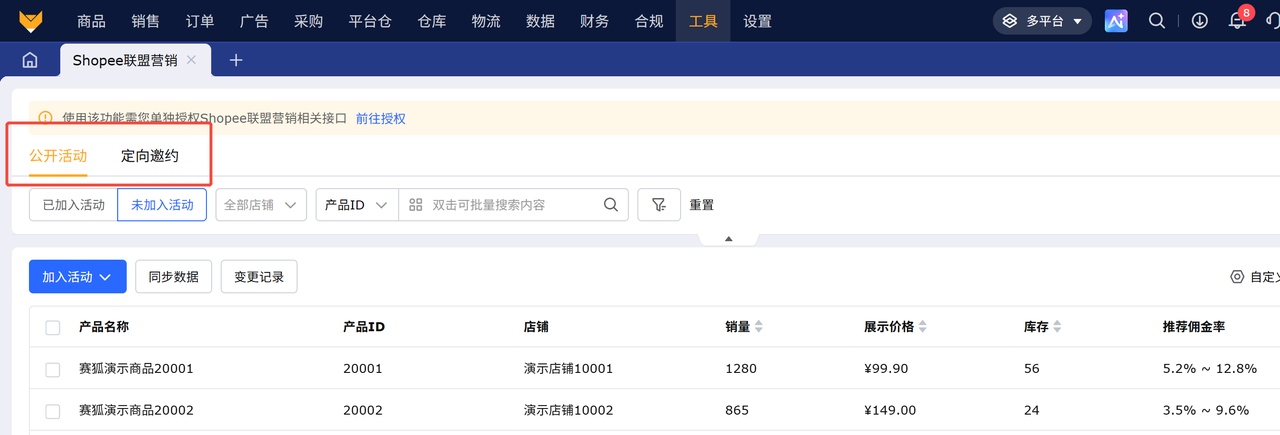Check the row for 赛狐演示商品20001
This screenshot has width=1280, height=435.
click(x=53, y=369)
